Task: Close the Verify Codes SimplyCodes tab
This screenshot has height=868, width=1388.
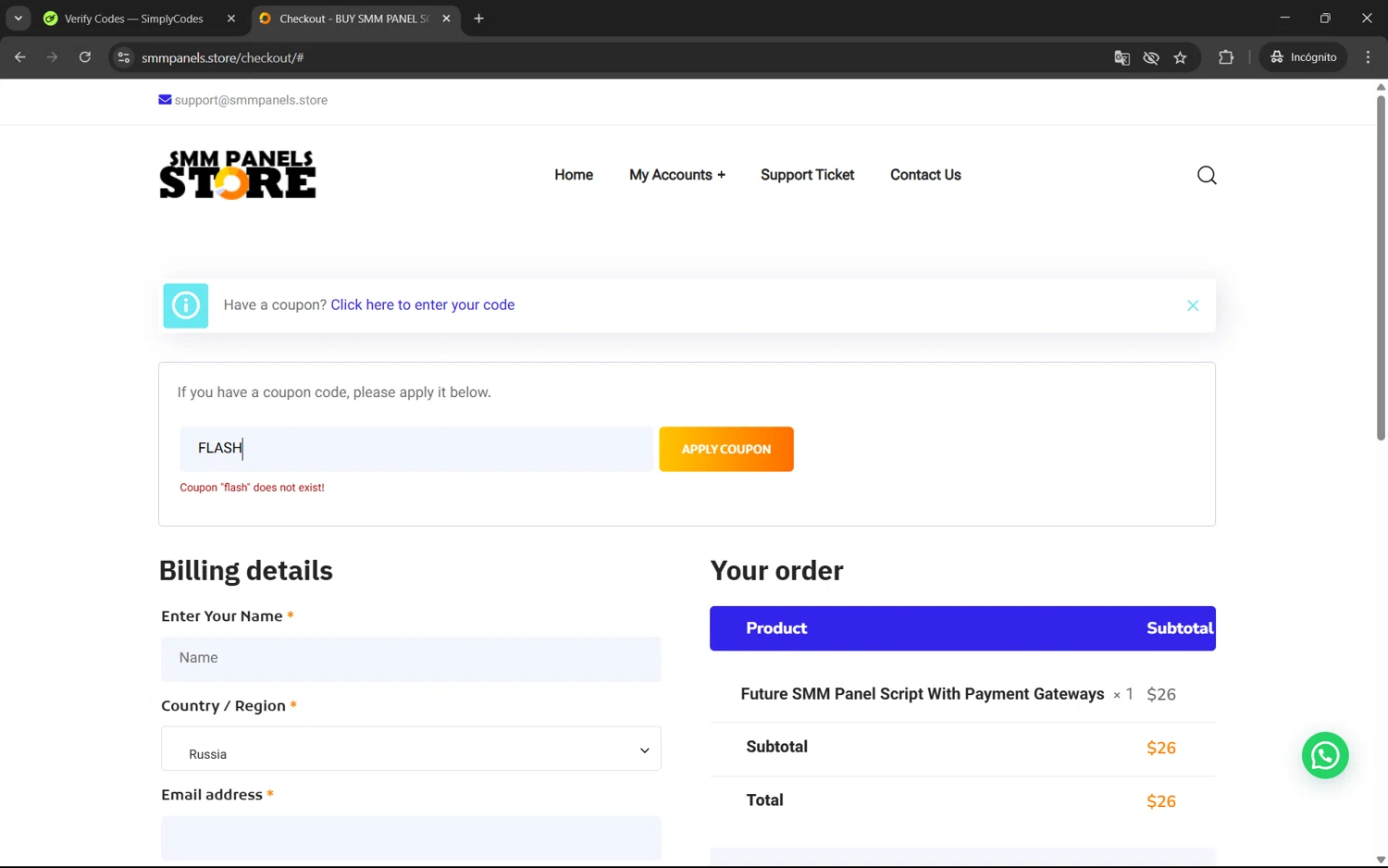Action: (231, 19)
